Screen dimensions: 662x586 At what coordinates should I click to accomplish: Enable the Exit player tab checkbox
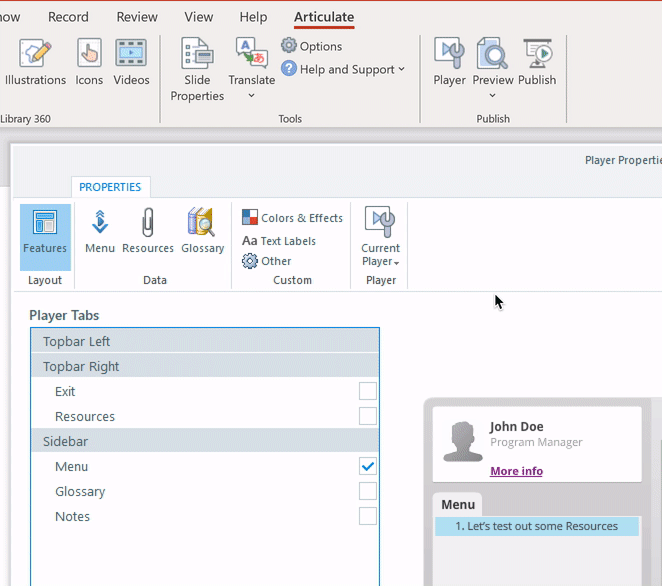368,391
